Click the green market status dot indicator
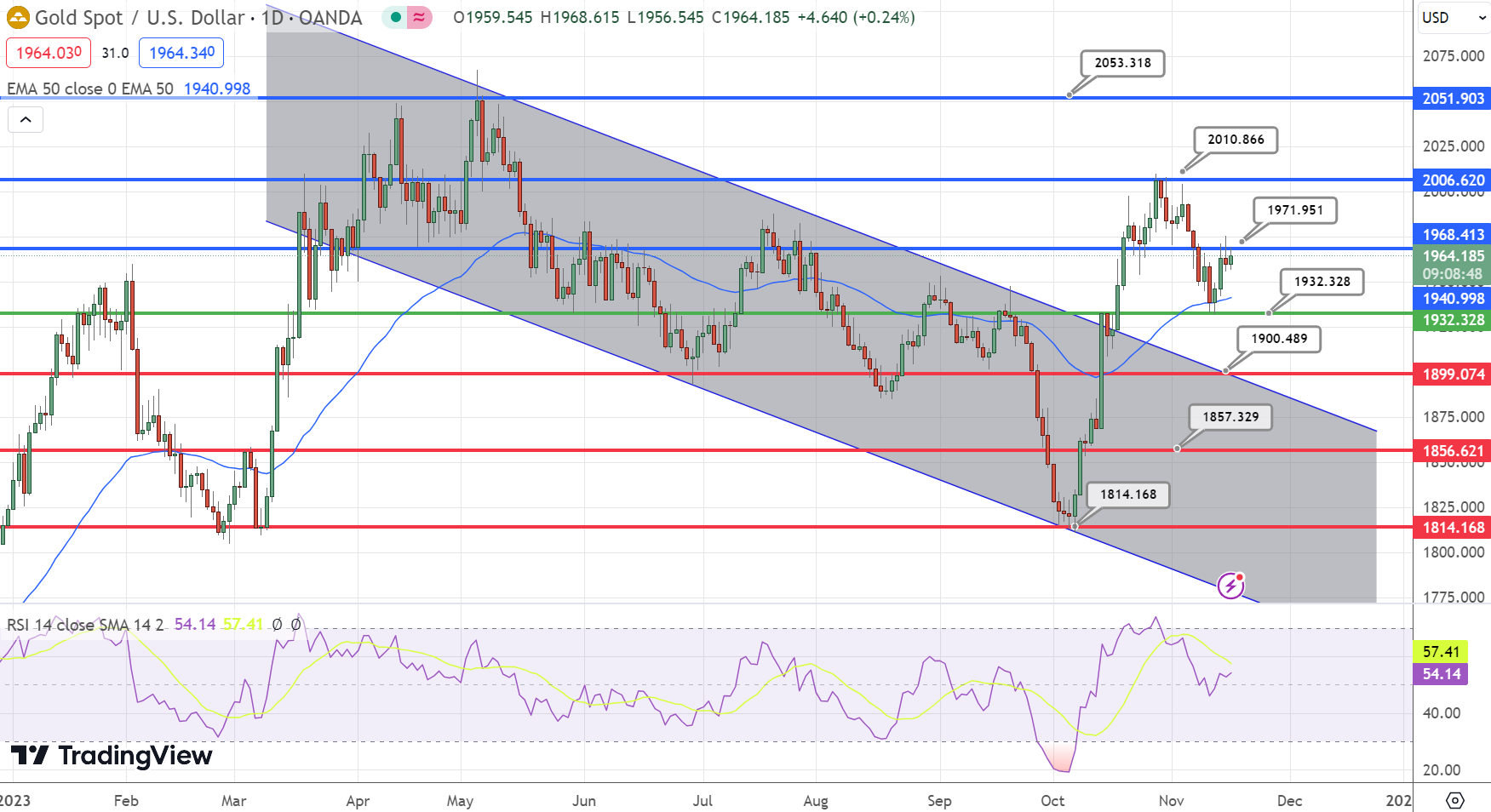The height and width of the screenshot is (812, 1491). pos(395,17)
